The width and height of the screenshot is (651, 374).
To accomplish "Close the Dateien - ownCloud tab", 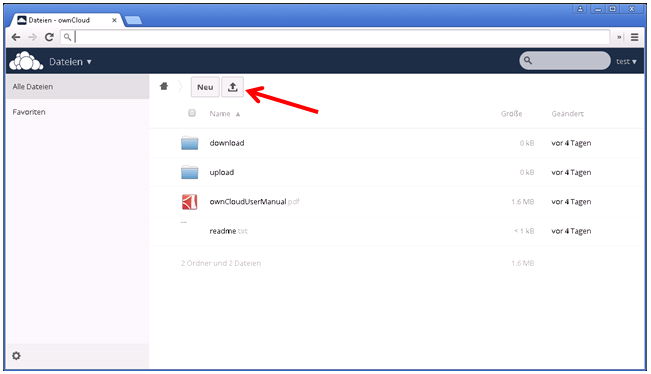I will [x=114, y=20].
